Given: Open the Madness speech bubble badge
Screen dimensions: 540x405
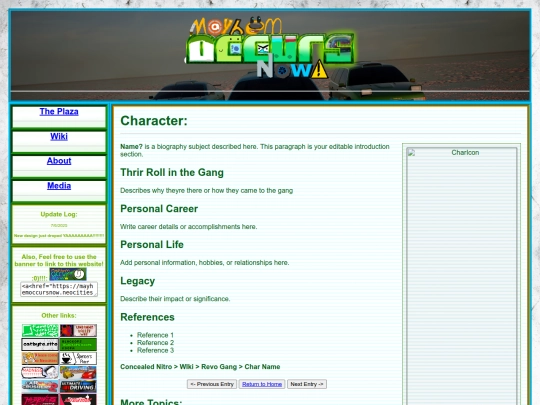Looking at the screenshot, I should (40, 373).
